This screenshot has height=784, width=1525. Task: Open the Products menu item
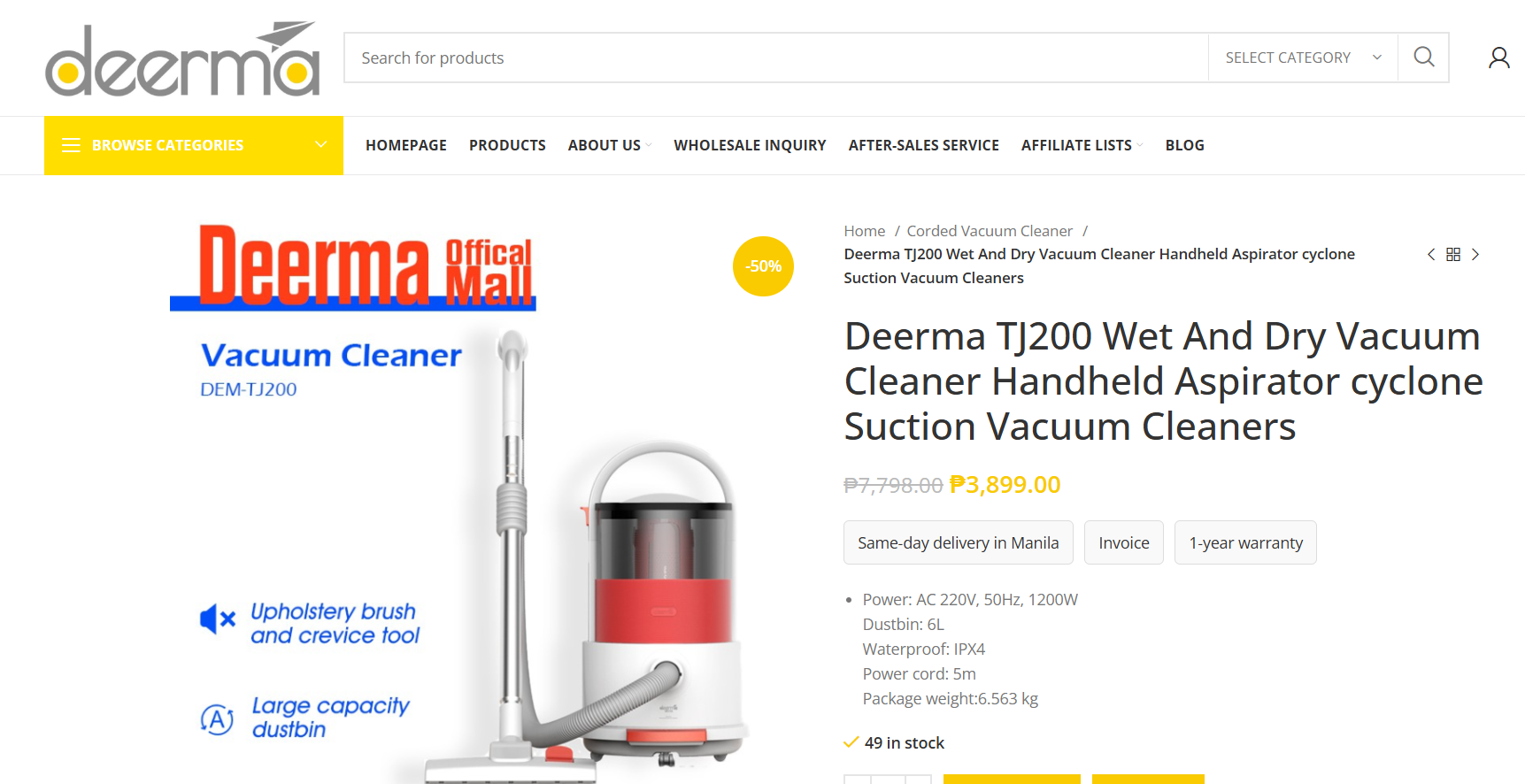click(x=507, y=145)
